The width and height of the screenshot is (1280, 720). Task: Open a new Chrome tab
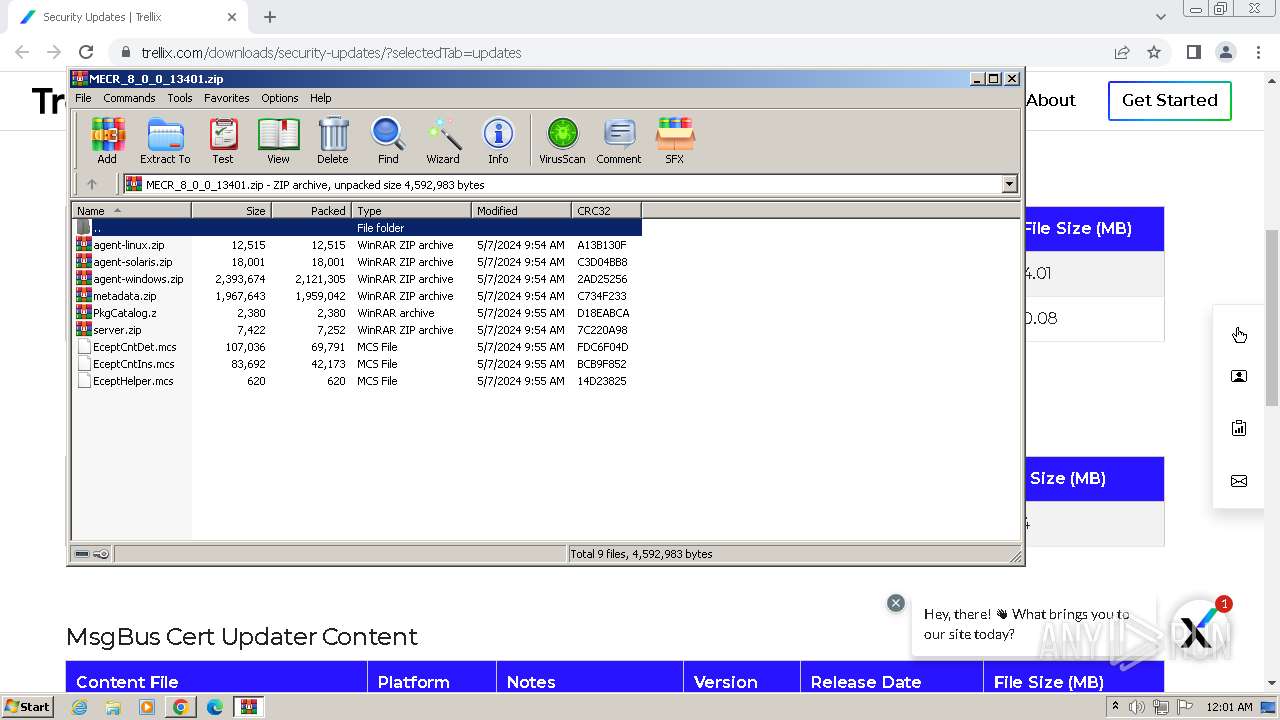[x=270, y=17]
